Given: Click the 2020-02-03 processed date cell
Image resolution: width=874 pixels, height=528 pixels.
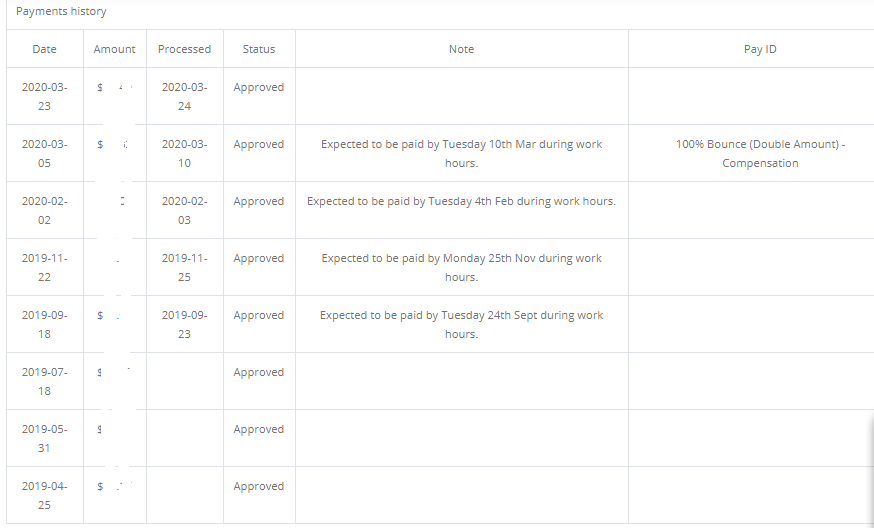Looking at the screenshot, I should coord(184,210).
